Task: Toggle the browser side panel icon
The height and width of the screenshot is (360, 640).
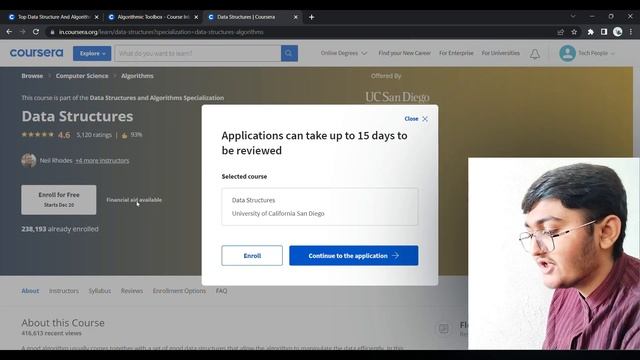Action: click(604, 32)
